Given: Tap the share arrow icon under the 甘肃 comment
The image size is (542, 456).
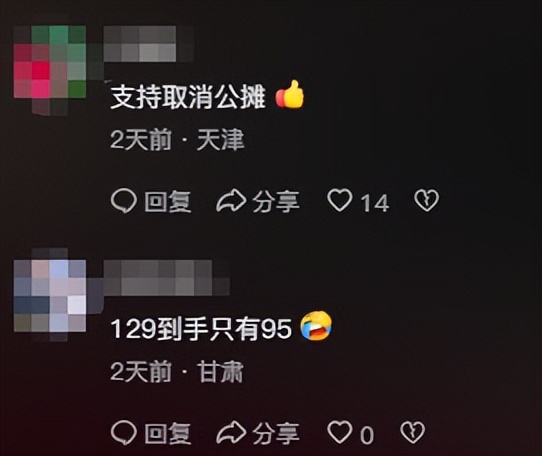Looking at the screenshot, I should (x=231, y=433).
